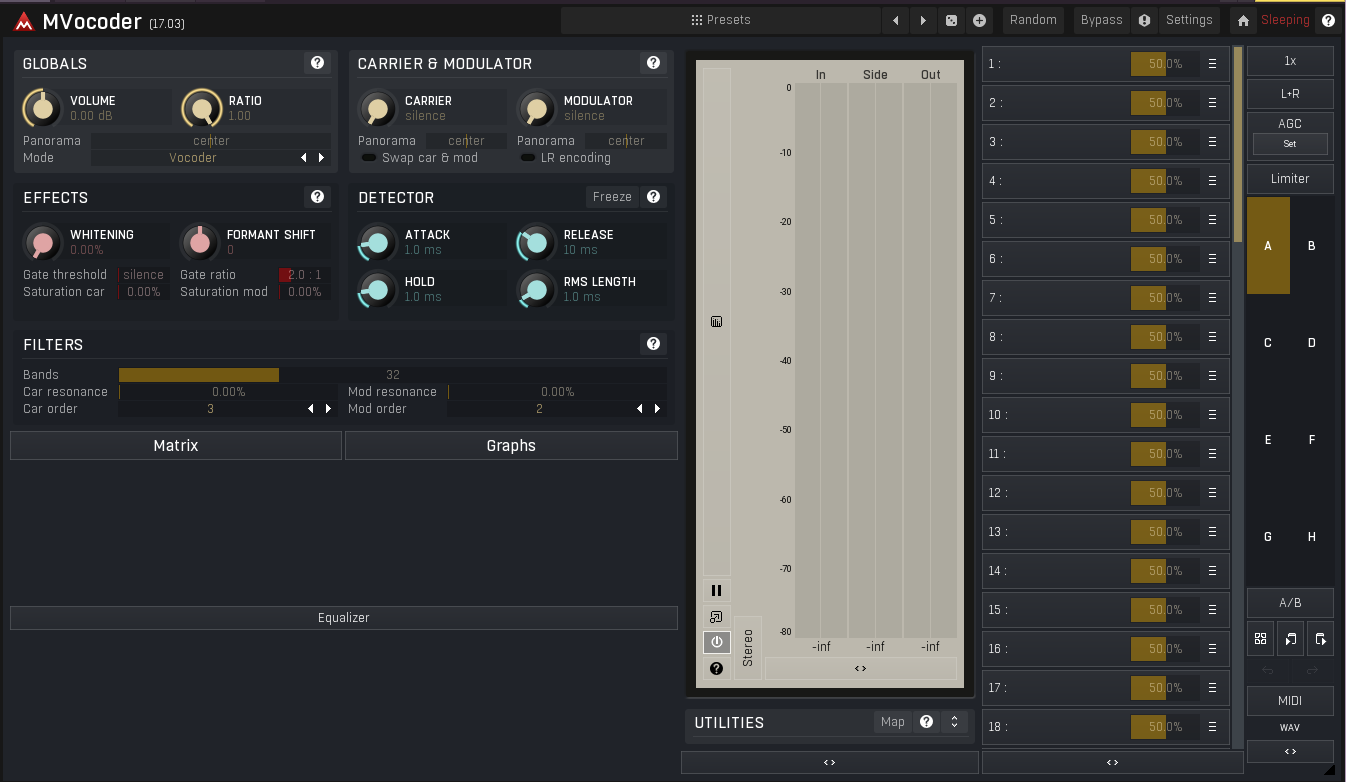
Task: Toggle the MIDI button
Action: point(1290,701)
